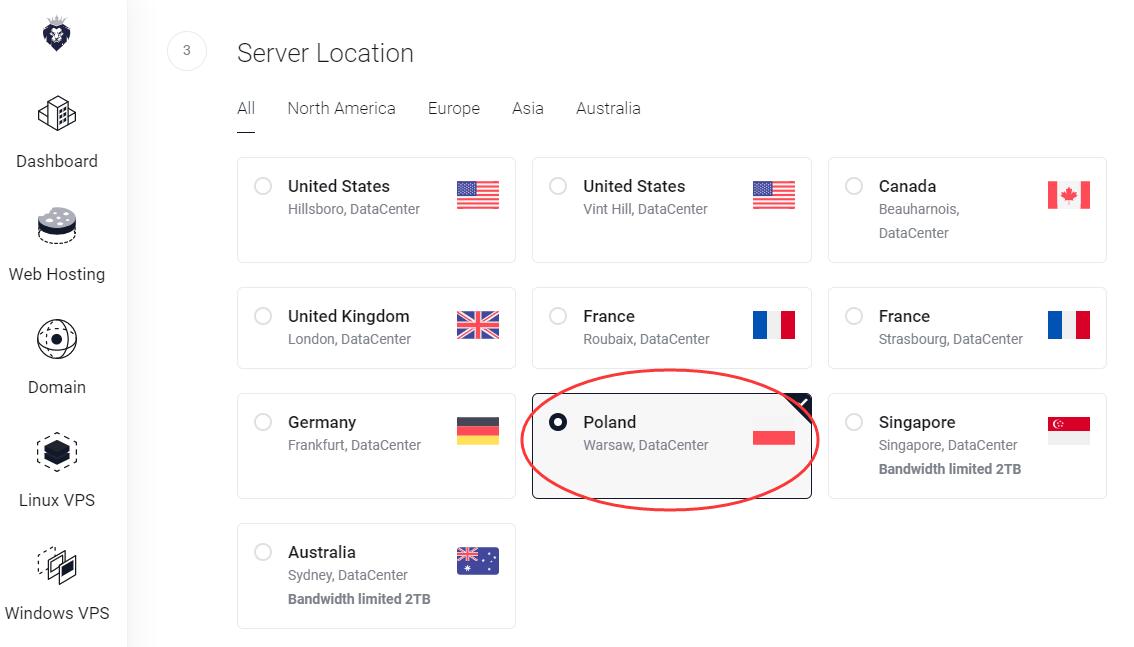Click the lion logo at top left
1134x647 pixels.
[x=56, y=34]
